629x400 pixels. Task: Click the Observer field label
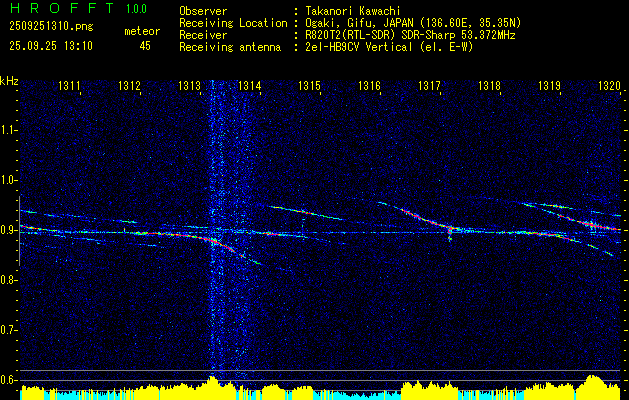click(203, 11)
